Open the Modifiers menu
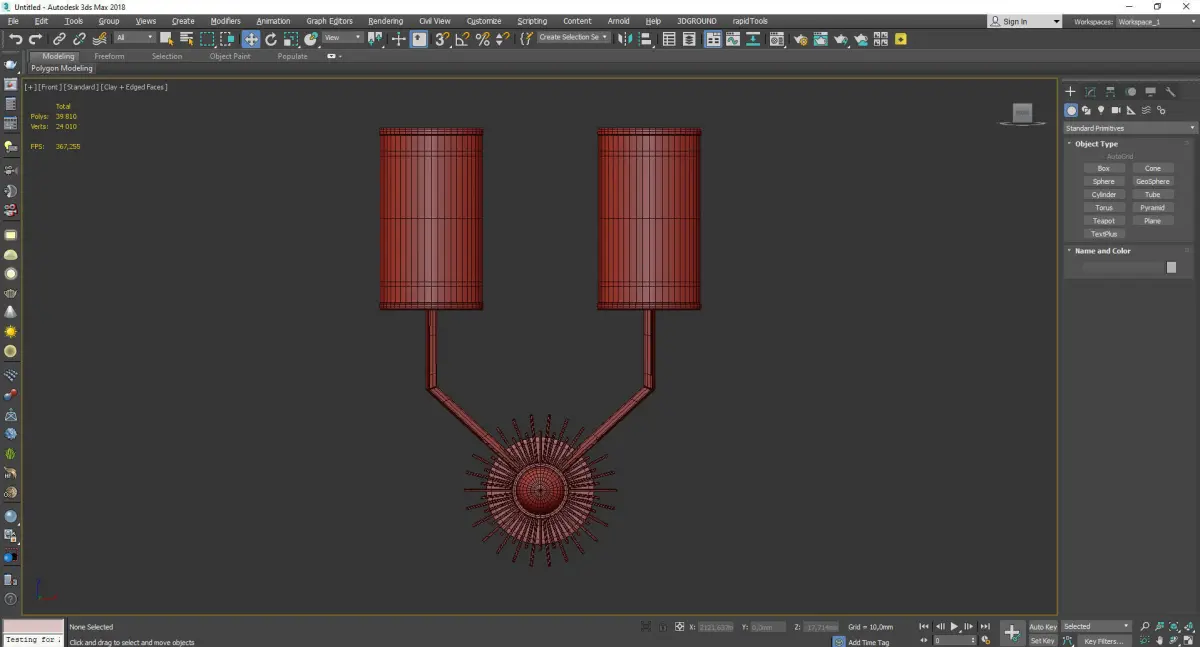Viewport: 1200px width, 647px height. pyautogui.click(x=225, y=21)
